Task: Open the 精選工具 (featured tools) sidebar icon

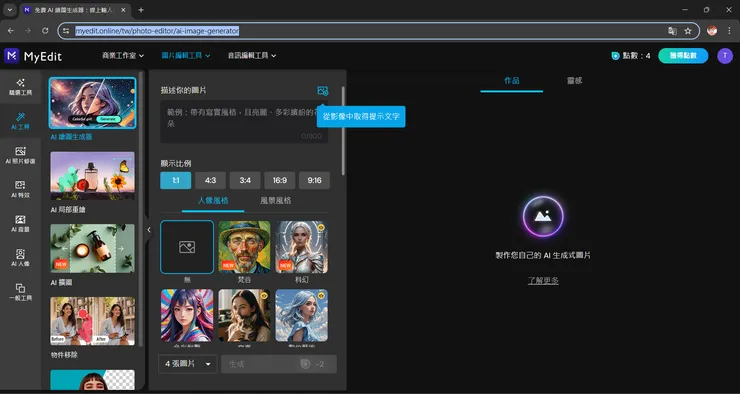Action: pyautogui.click(x=20, y=87)
